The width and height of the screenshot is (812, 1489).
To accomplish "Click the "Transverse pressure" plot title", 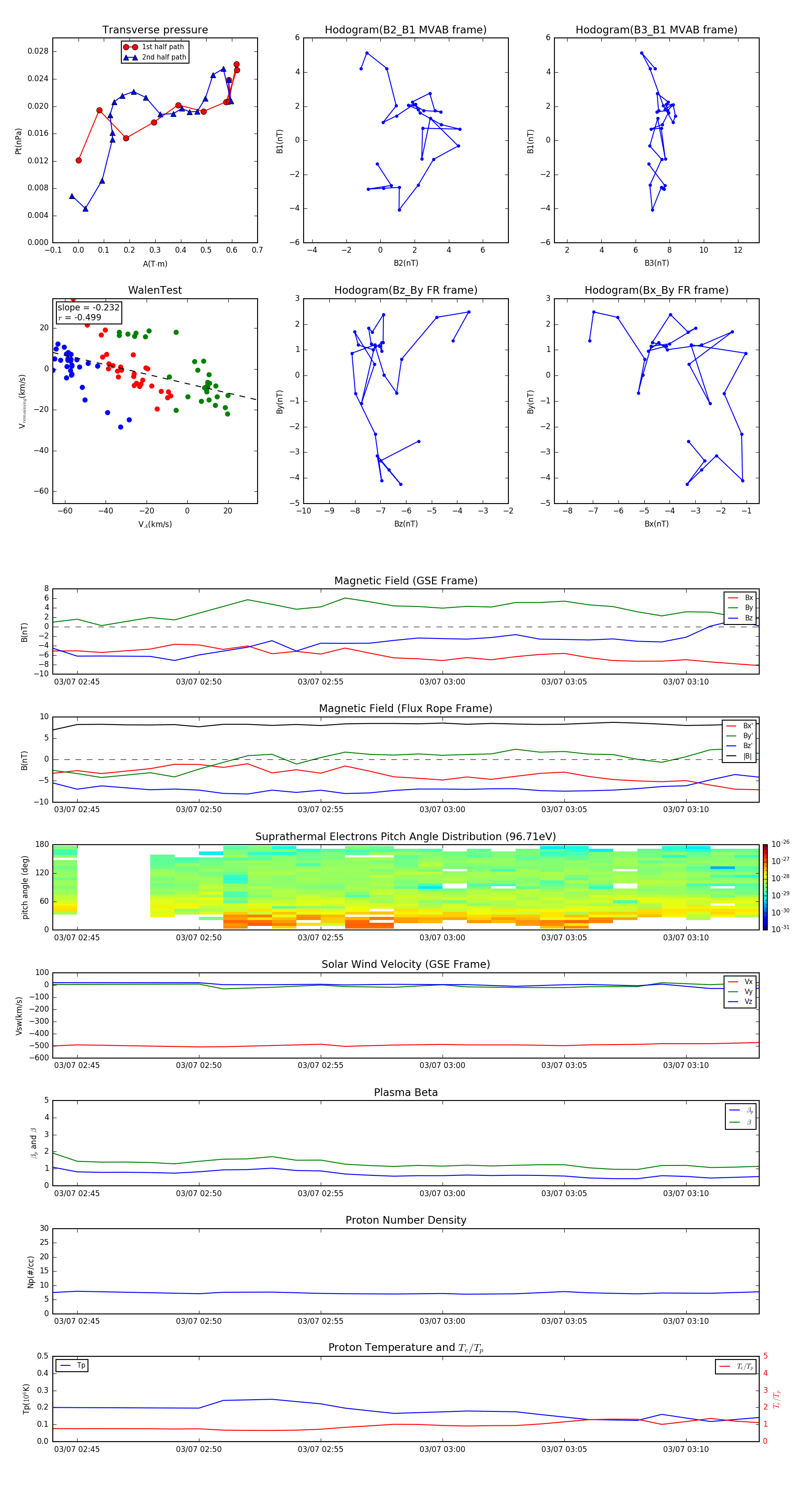I will click(x=155, y=30).
